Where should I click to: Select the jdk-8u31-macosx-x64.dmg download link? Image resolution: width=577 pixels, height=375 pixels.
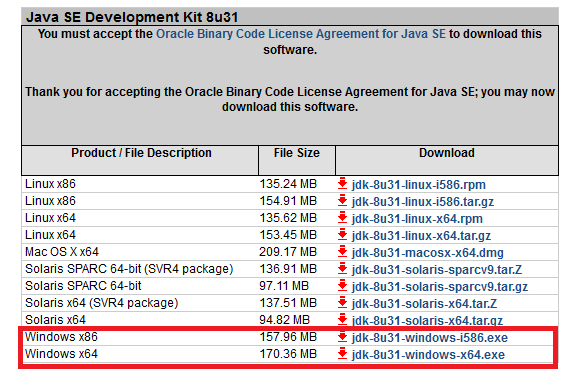427,253
